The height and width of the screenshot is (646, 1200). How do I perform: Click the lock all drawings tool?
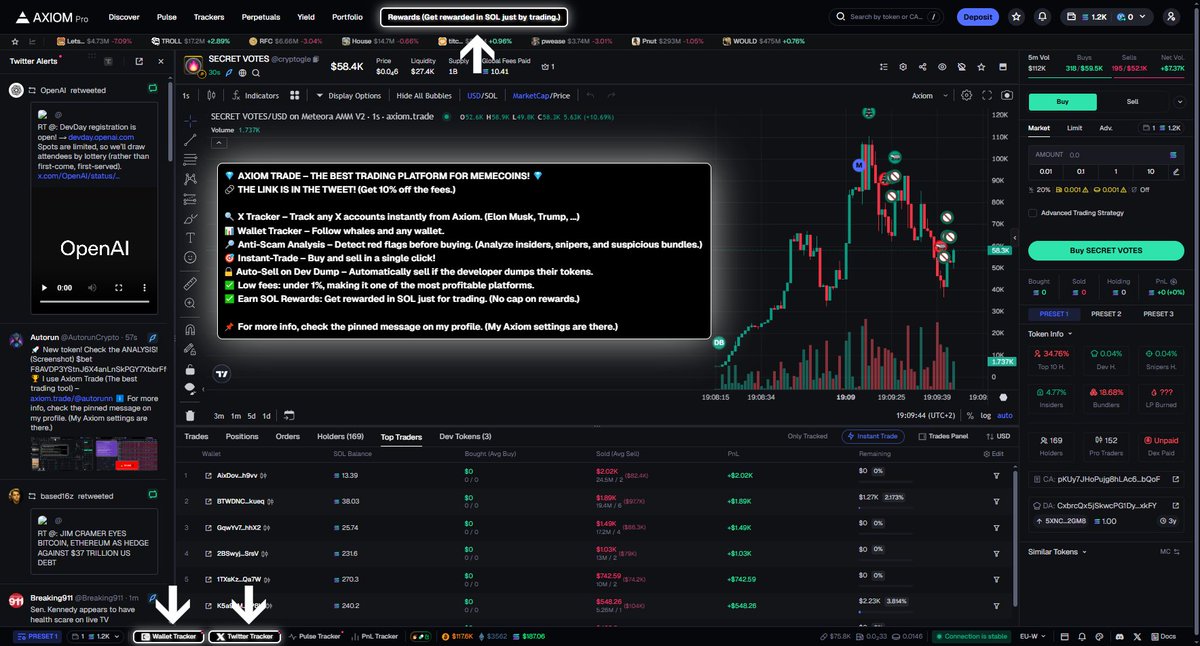click(x=190, y=369)
